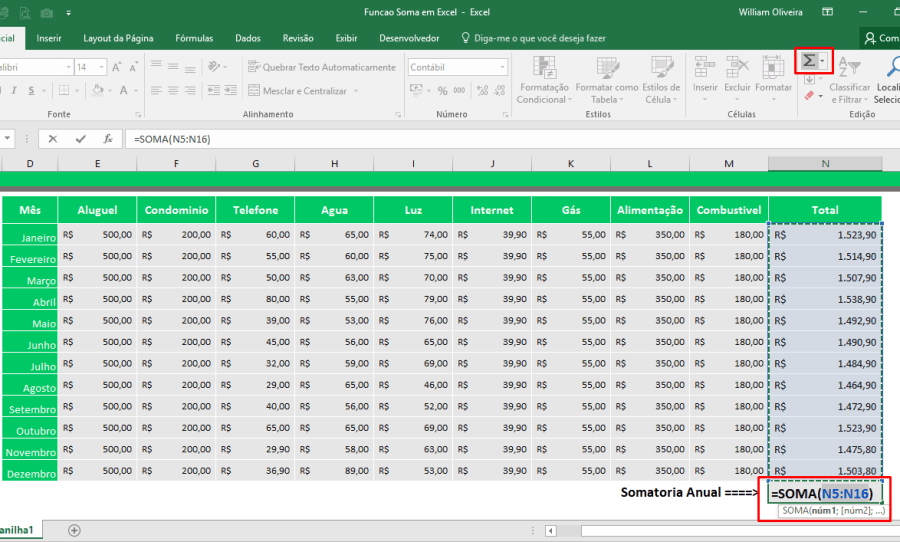Click the Clear eraser icon

pos(809,95)
